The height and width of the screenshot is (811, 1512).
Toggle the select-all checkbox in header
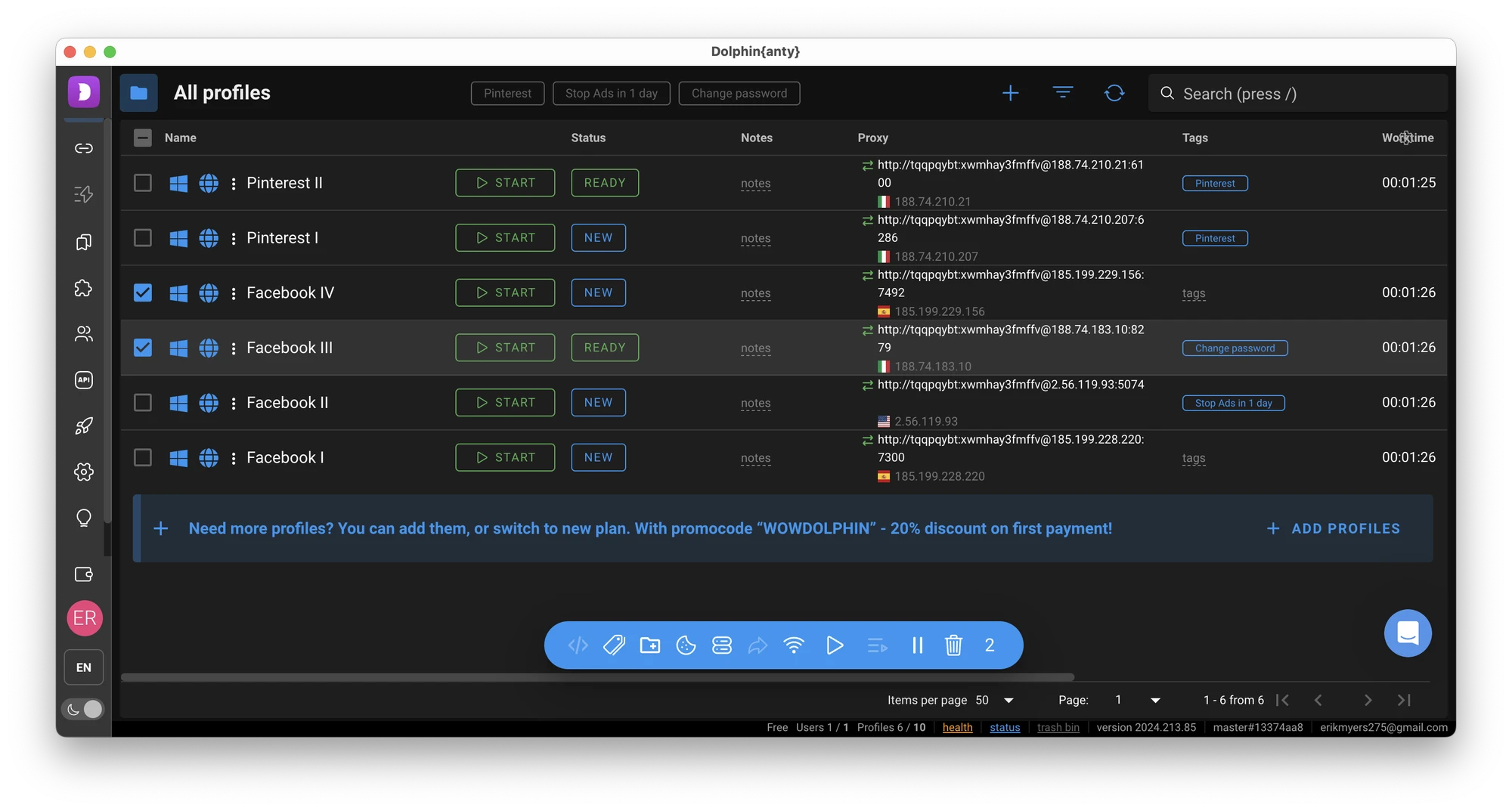143,138
